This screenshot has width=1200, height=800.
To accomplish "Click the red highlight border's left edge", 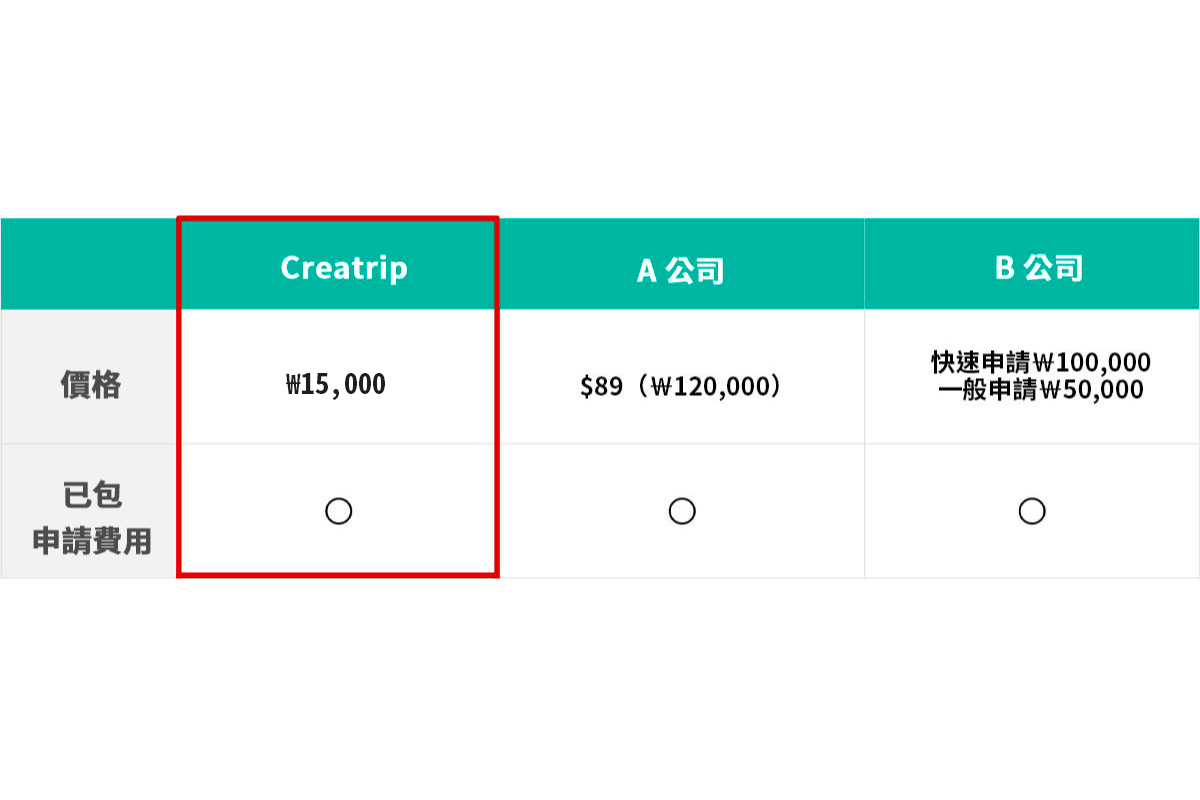I will coord(179,400).
